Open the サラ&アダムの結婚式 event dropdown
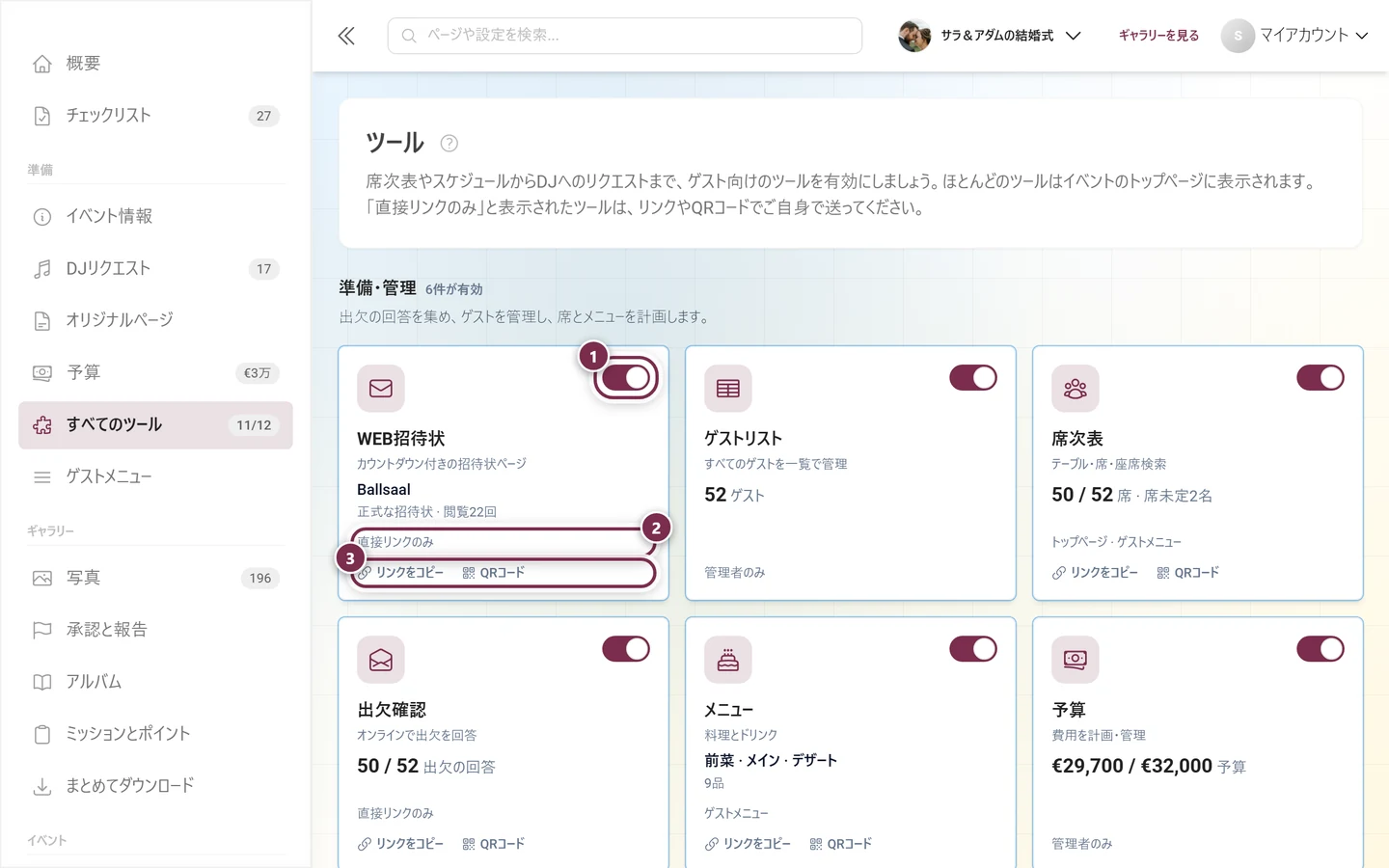The width and height of the screenshot is (1389, 868). point(990,36)
